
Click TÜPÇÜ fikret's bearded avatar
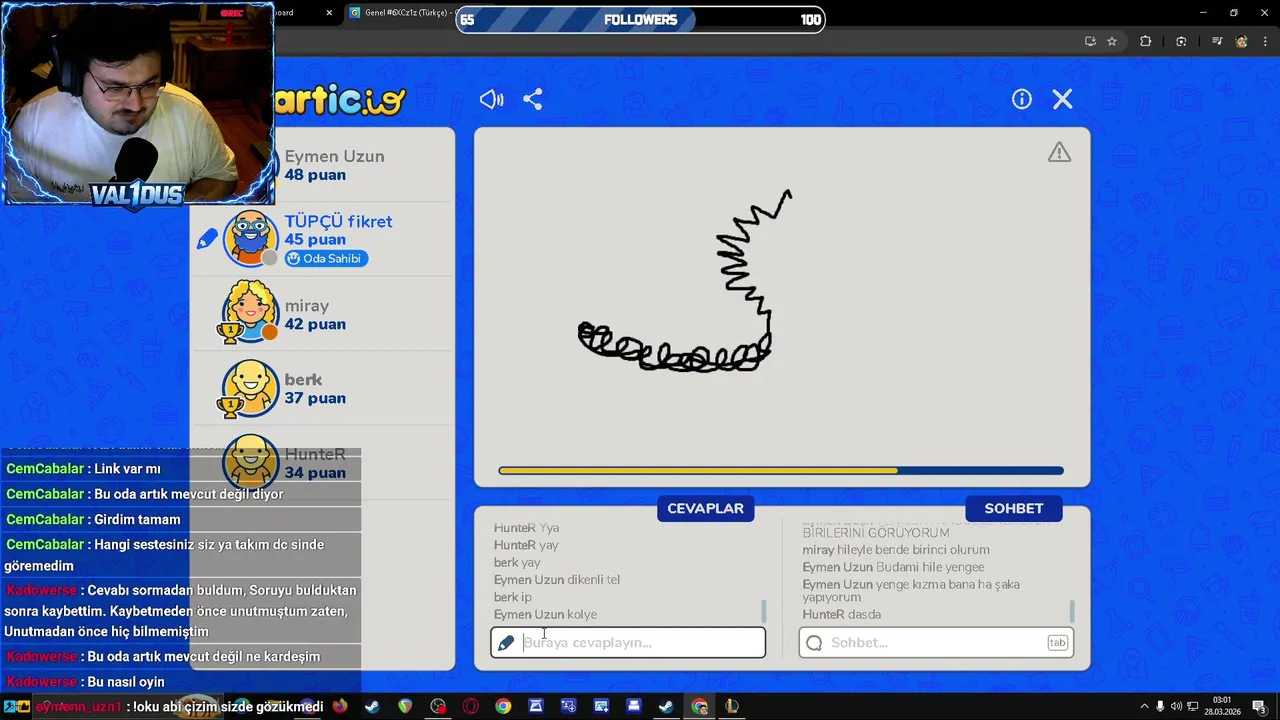click(x=250, y=239)
